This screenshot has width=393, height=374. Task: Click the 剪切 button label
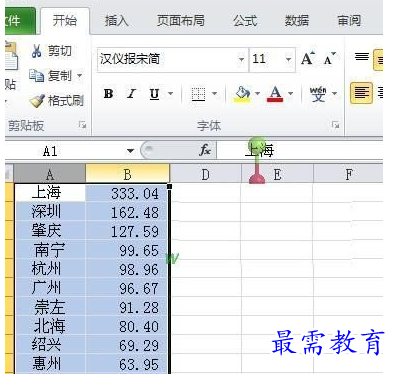pos(60,51)
